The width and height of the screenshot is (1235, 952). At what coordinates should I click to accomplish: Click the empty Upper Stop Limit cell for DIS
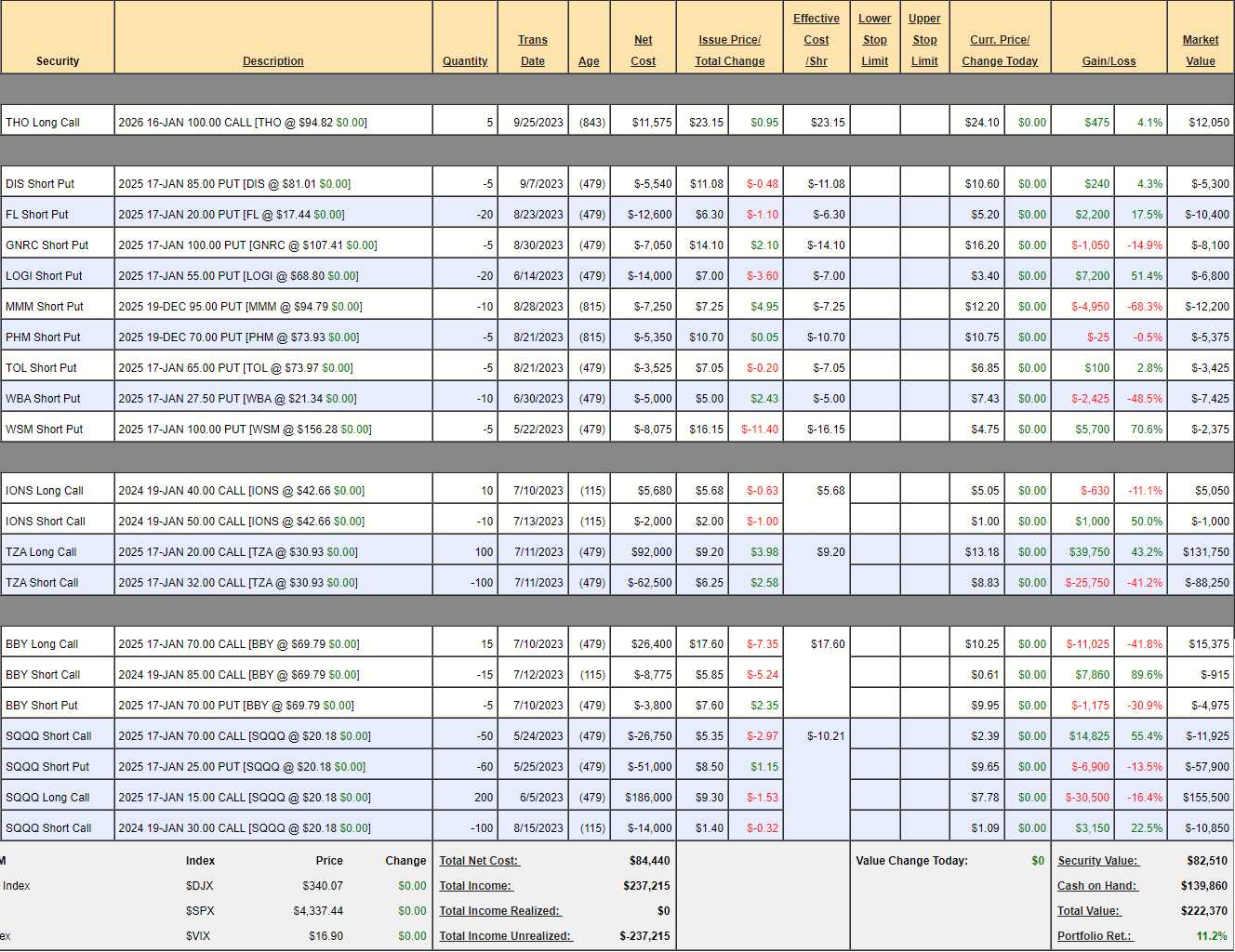[924, 184]
